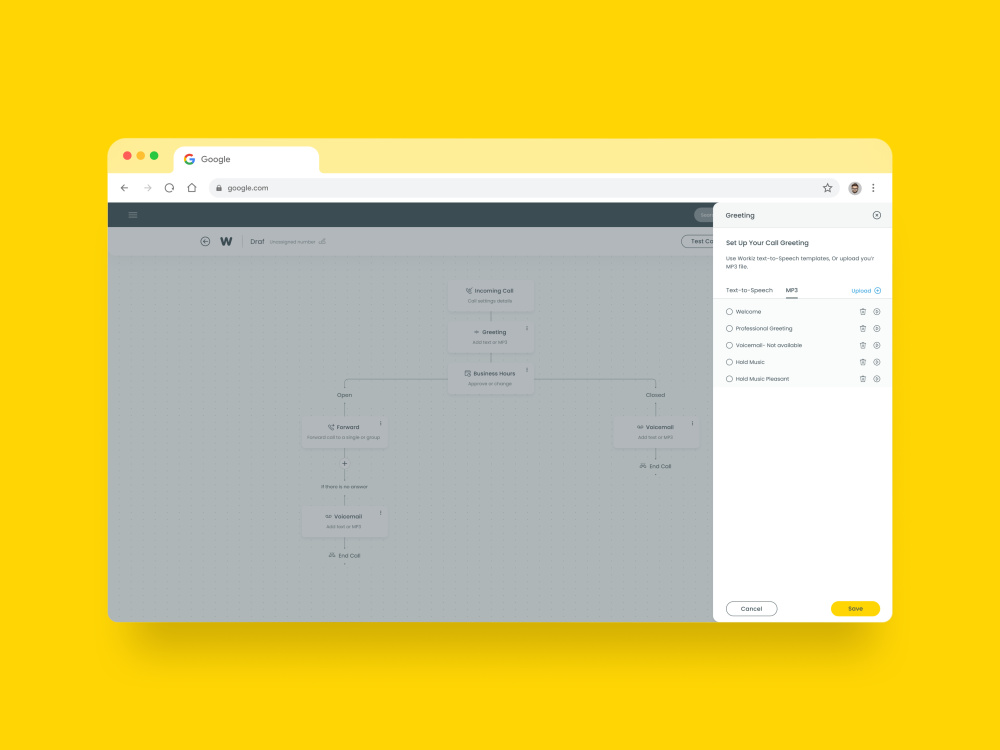Open the Voicemail node under Closed
This screenshot has height=750, width=1000.
[656, 432]
